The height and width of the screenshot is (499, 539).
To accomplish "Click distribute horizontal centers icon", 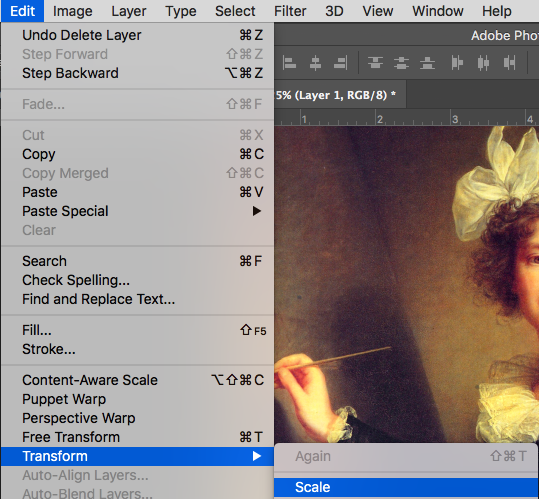I will point(483,63).
